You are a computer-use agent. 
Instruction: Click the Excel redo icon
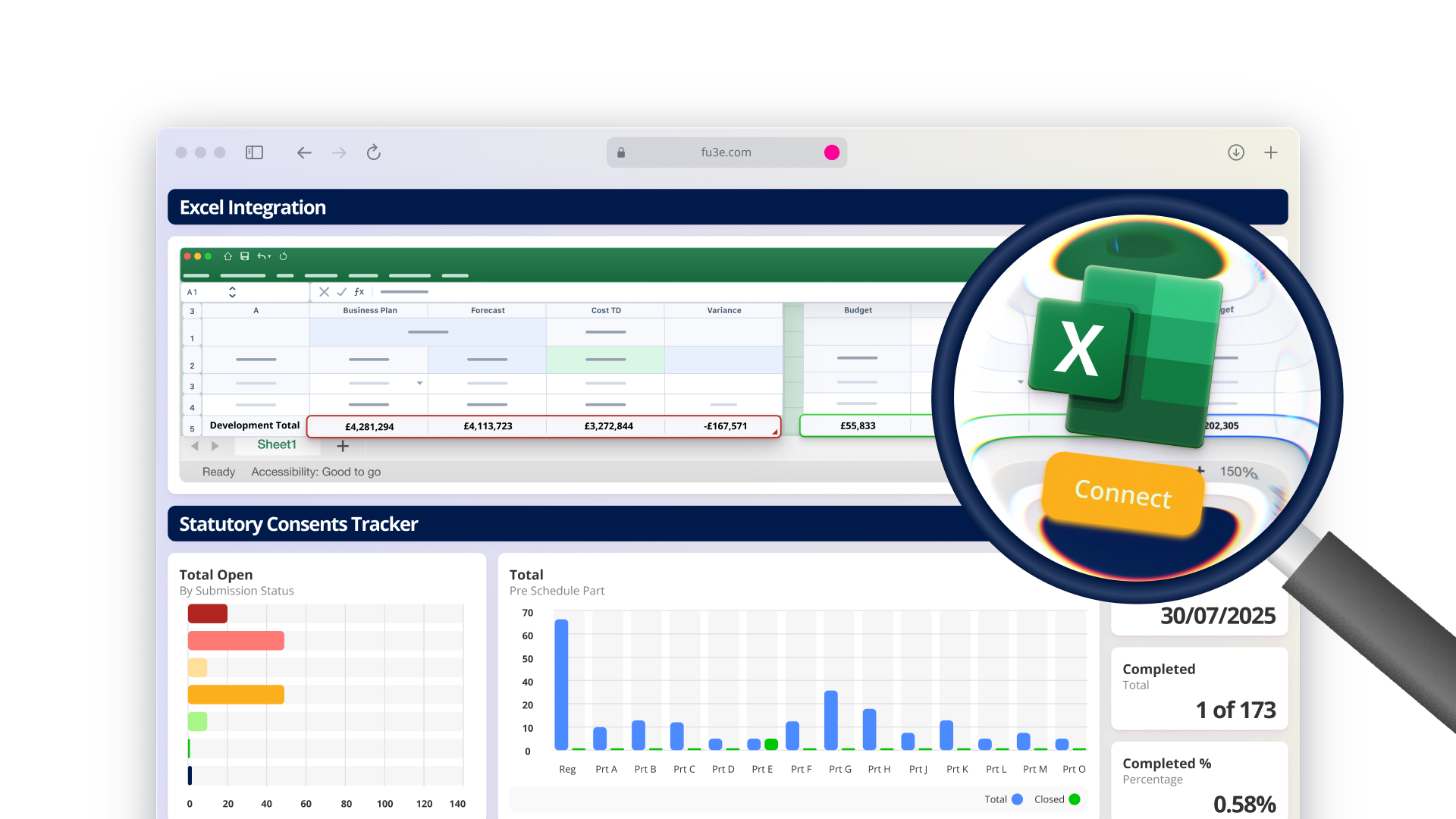click(283, 256)
